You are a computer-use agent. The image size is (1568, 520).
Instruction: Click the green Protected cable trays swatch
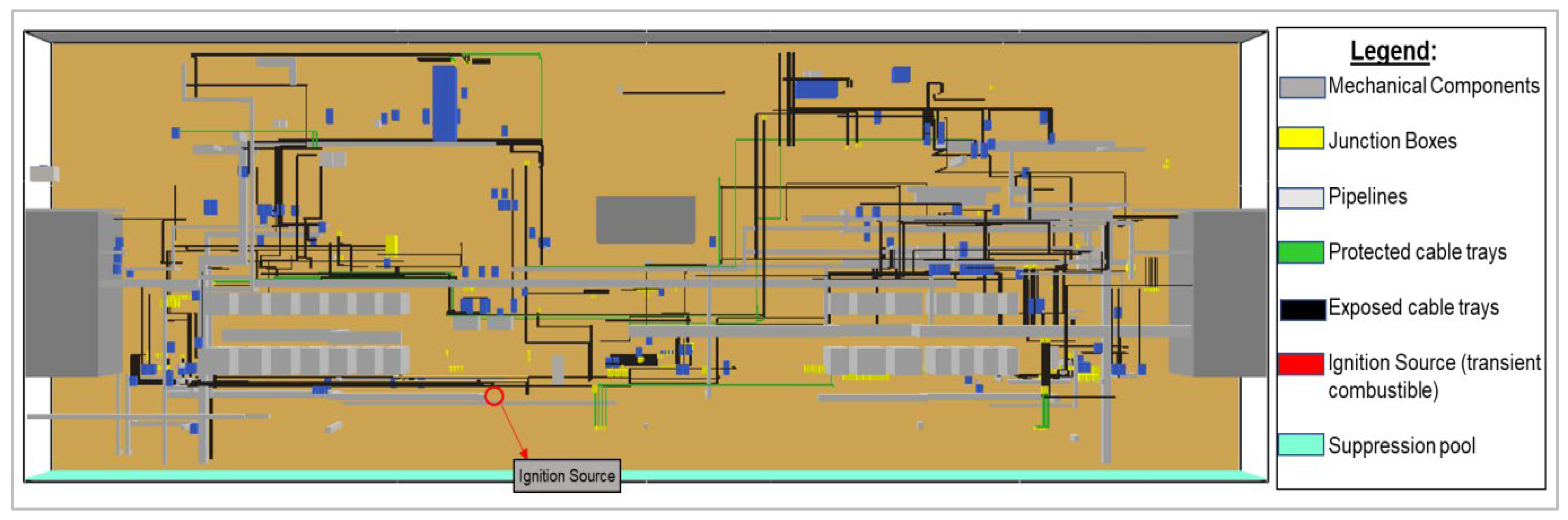[1301, 252]
